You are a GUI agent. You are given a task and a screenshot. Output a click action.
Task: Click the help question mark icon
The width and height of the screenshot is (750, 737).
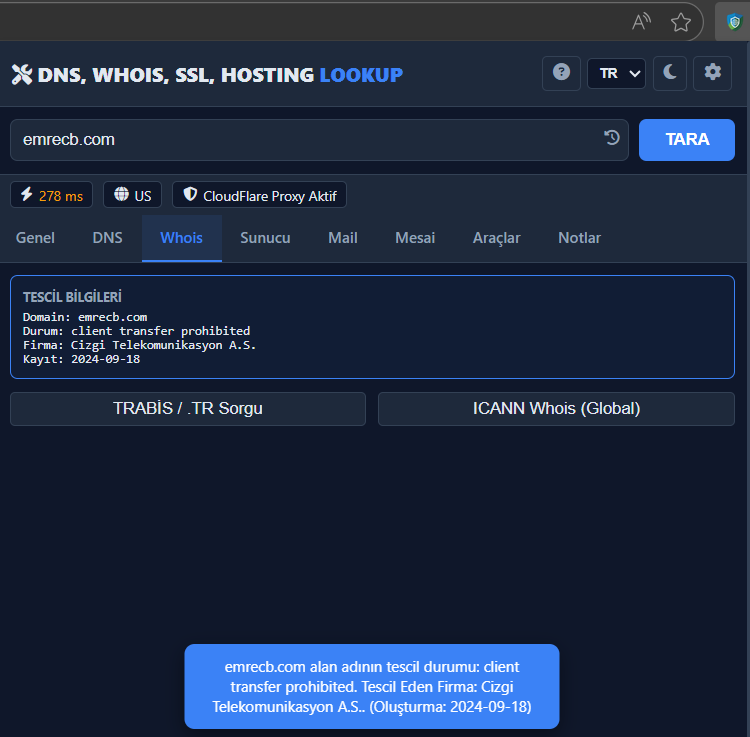561,73
